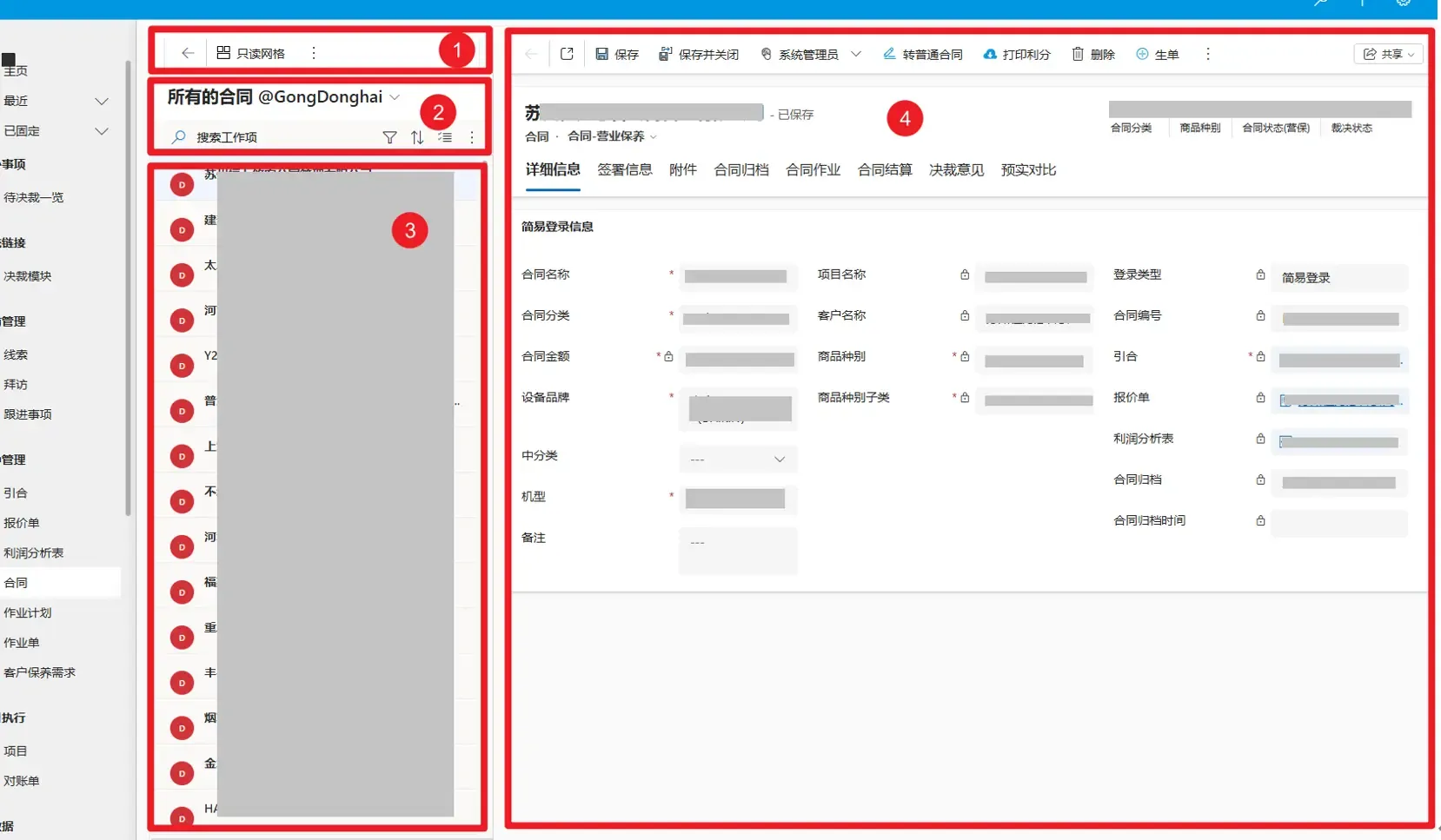Open the 所有的合同 view selector dropdown
Image resolution: width=1441 pixels, height=840 pixels.
pyautogui.click(x=395, y=97)
